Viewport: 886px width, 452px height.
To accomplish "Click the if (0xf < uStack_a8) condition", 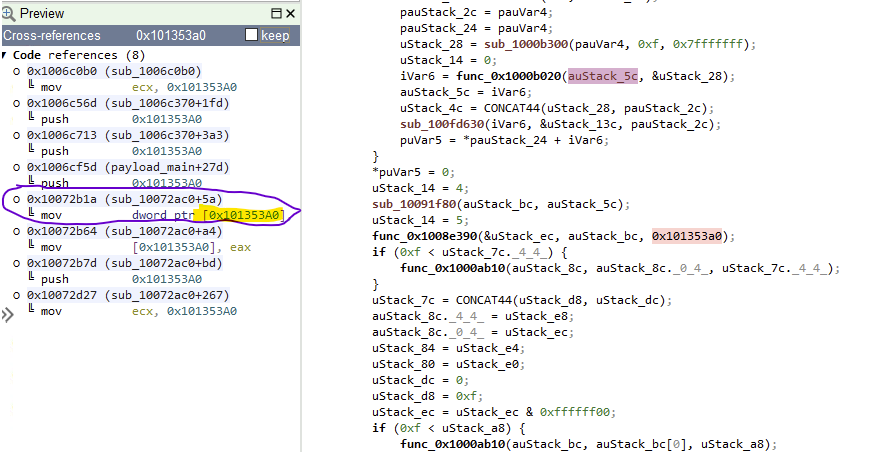I will 449,428.
